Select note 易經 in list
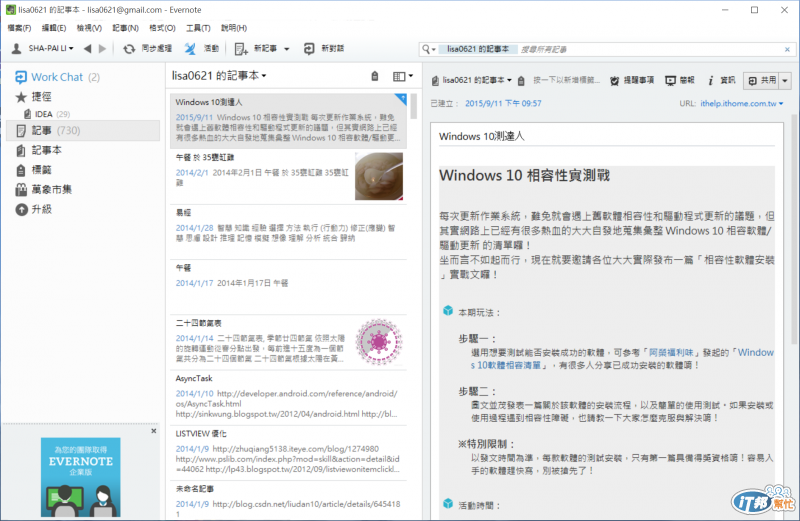The image size is (800, 521). coord(288,232)
